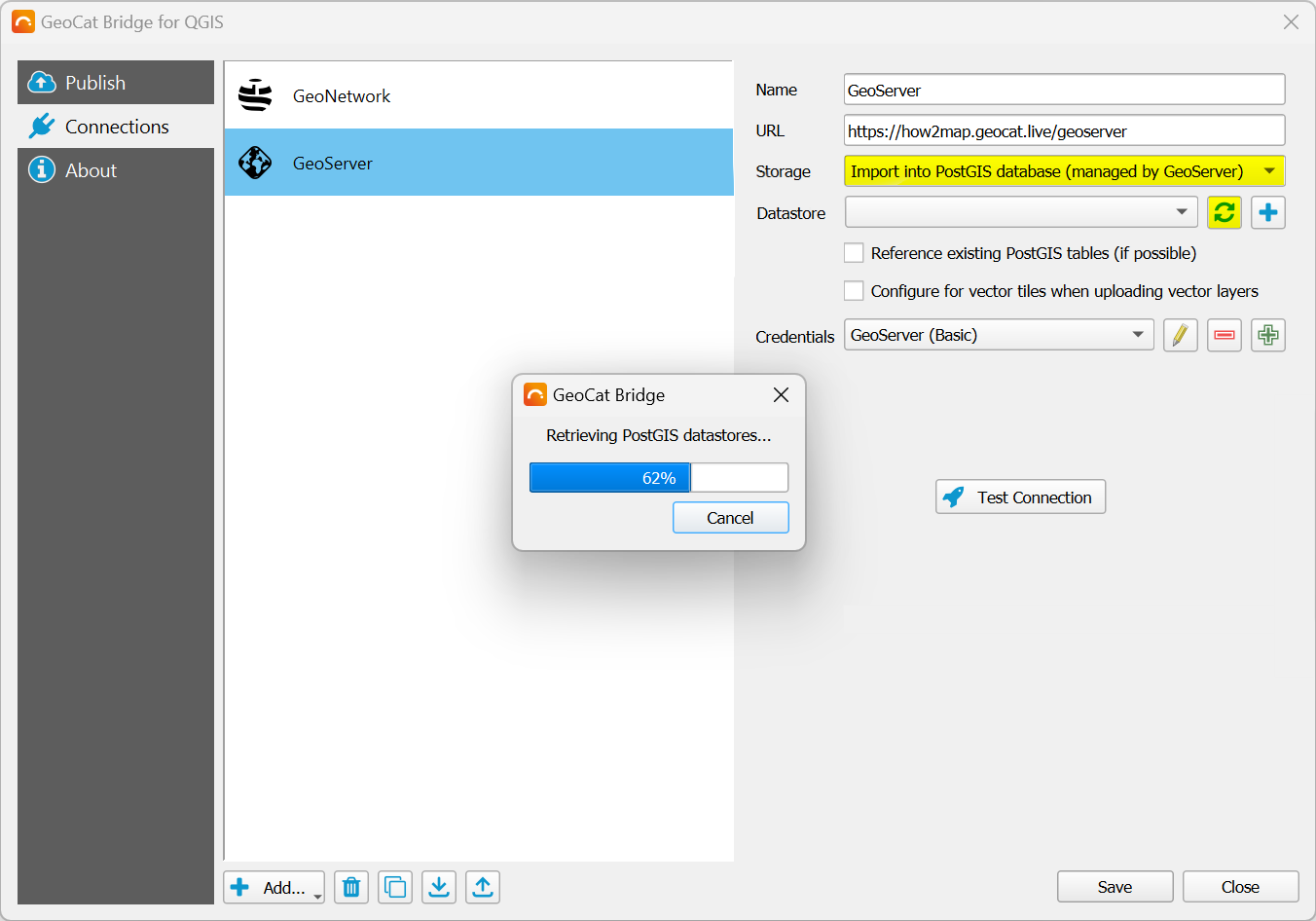Click the green refresh datastores icon
Image resolution: width=1316 pixels, height=921 pixels.
[x=1224, y=212]
